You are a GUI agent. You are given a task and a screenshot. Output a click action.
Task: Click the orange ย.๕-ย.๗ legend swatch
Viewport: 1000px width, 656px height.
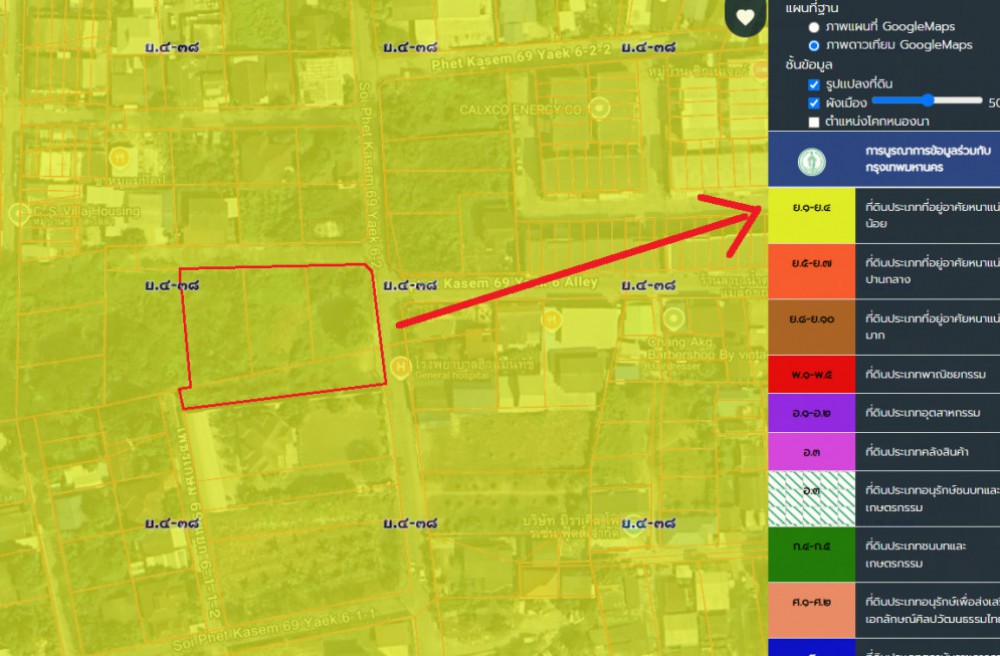pos(811,271)
